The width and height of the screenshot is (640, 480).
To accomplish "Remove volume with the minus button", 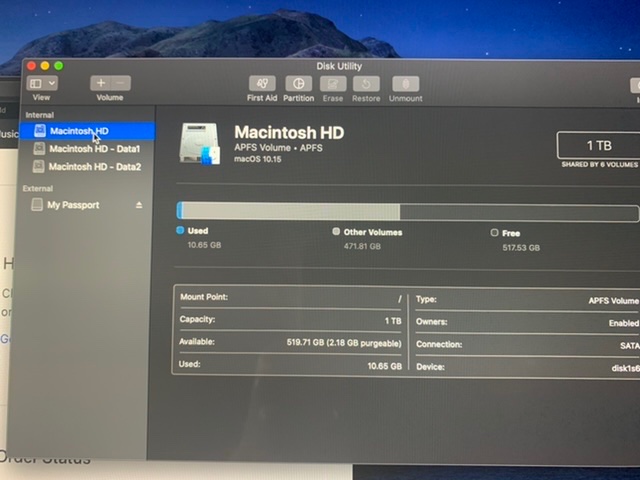I will point(121,83).
